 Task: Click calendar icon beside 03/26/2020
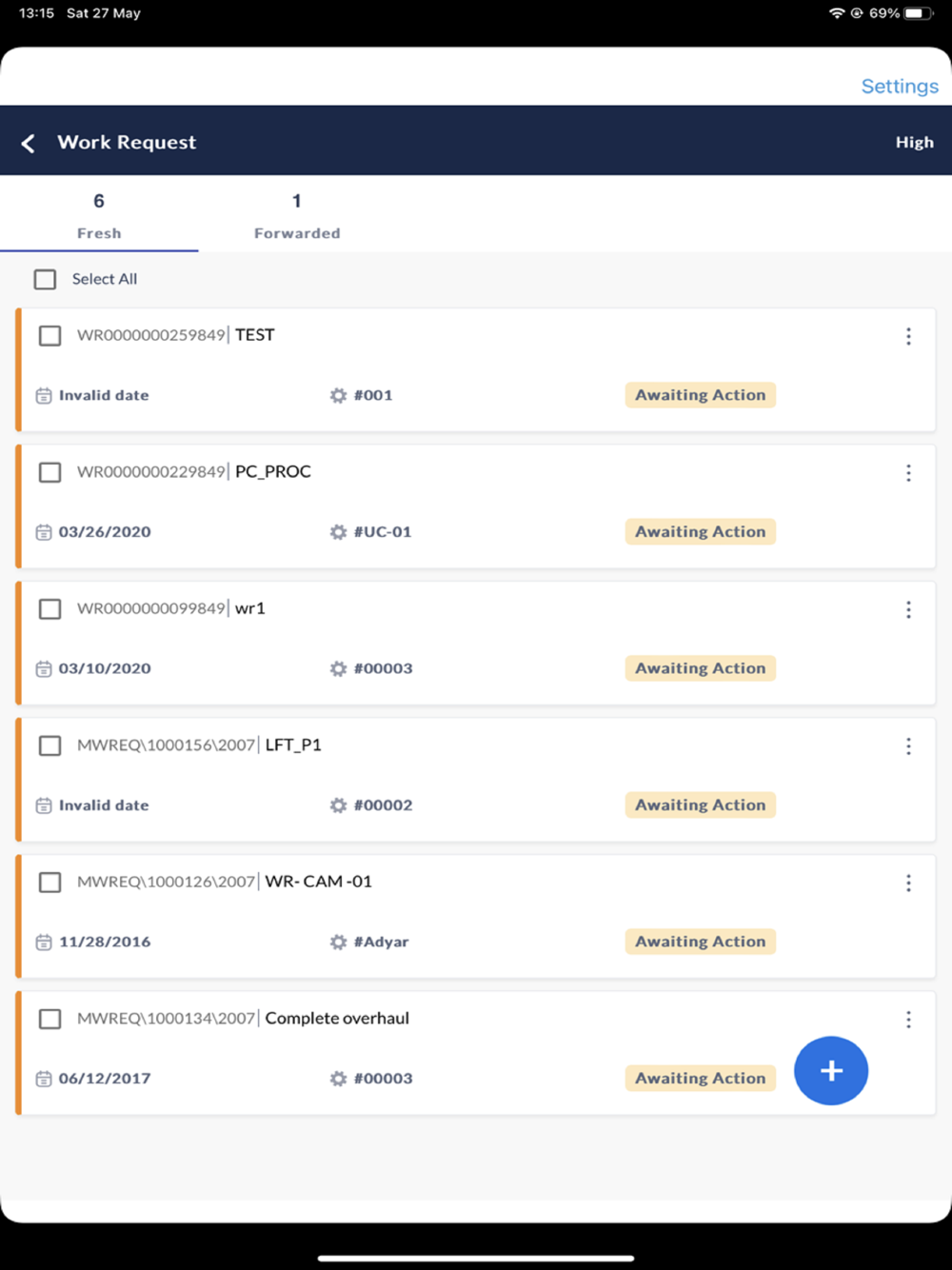pos(44,532)
